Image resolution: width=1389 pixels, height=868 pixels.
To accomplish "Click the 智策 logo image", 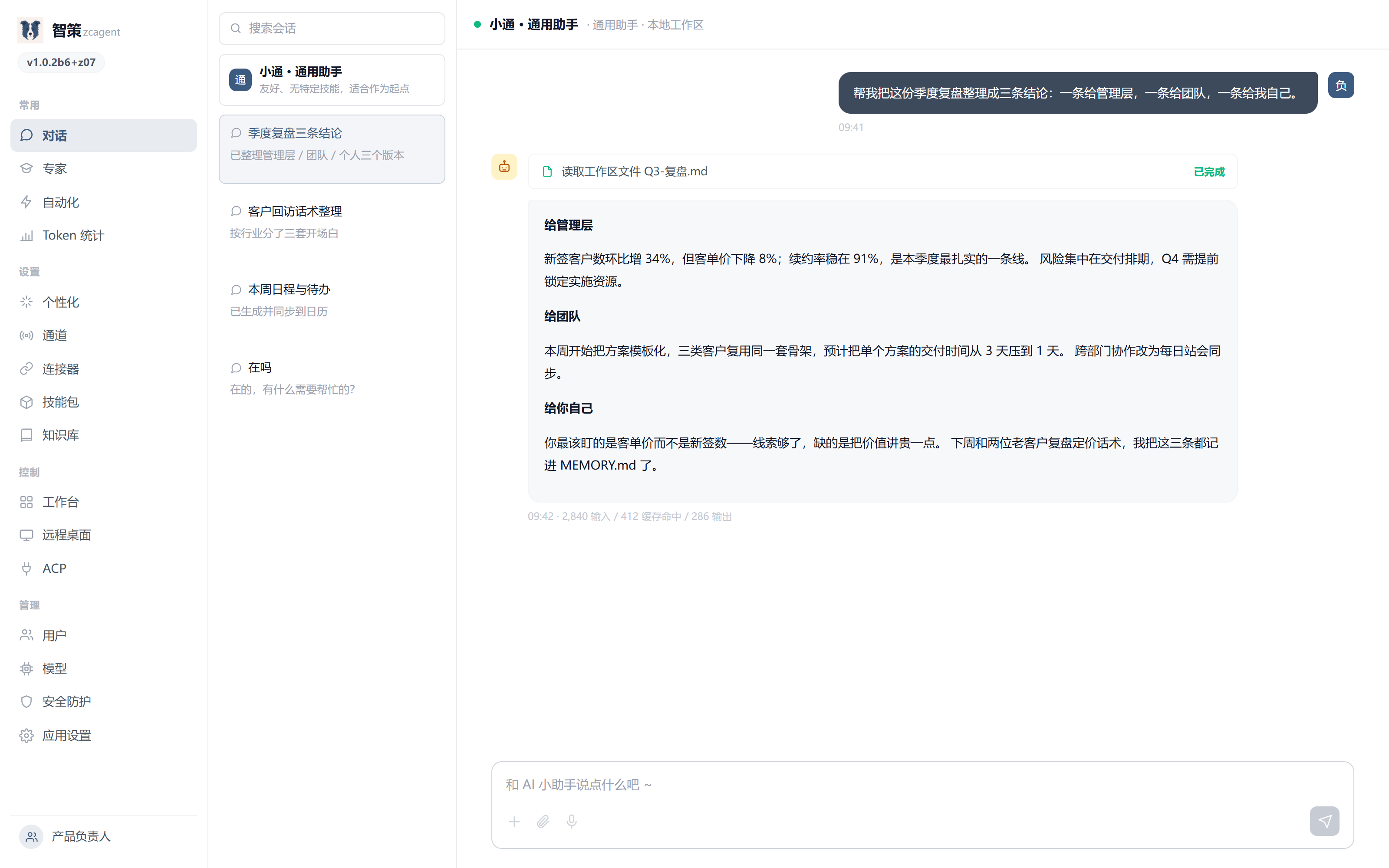I will [x=30, y=30].
